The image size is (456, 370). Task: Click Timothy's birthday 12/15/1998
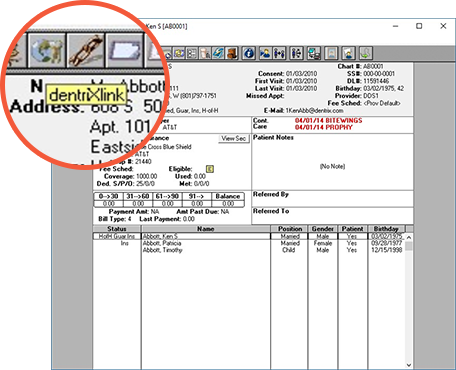coord(387,250)
